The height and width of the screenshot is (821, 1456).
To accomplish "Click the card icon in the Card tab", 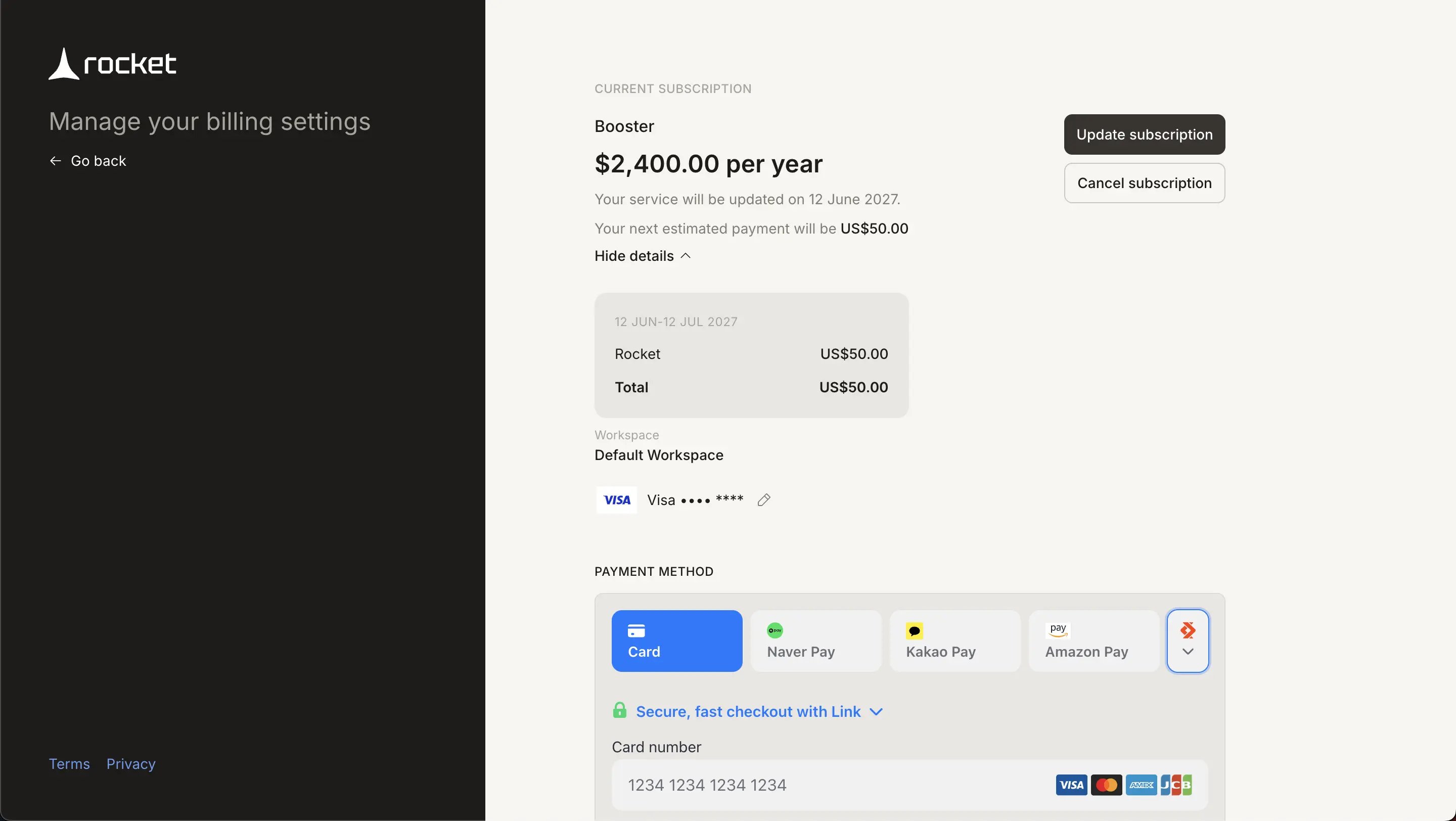I will click(636, 630).
